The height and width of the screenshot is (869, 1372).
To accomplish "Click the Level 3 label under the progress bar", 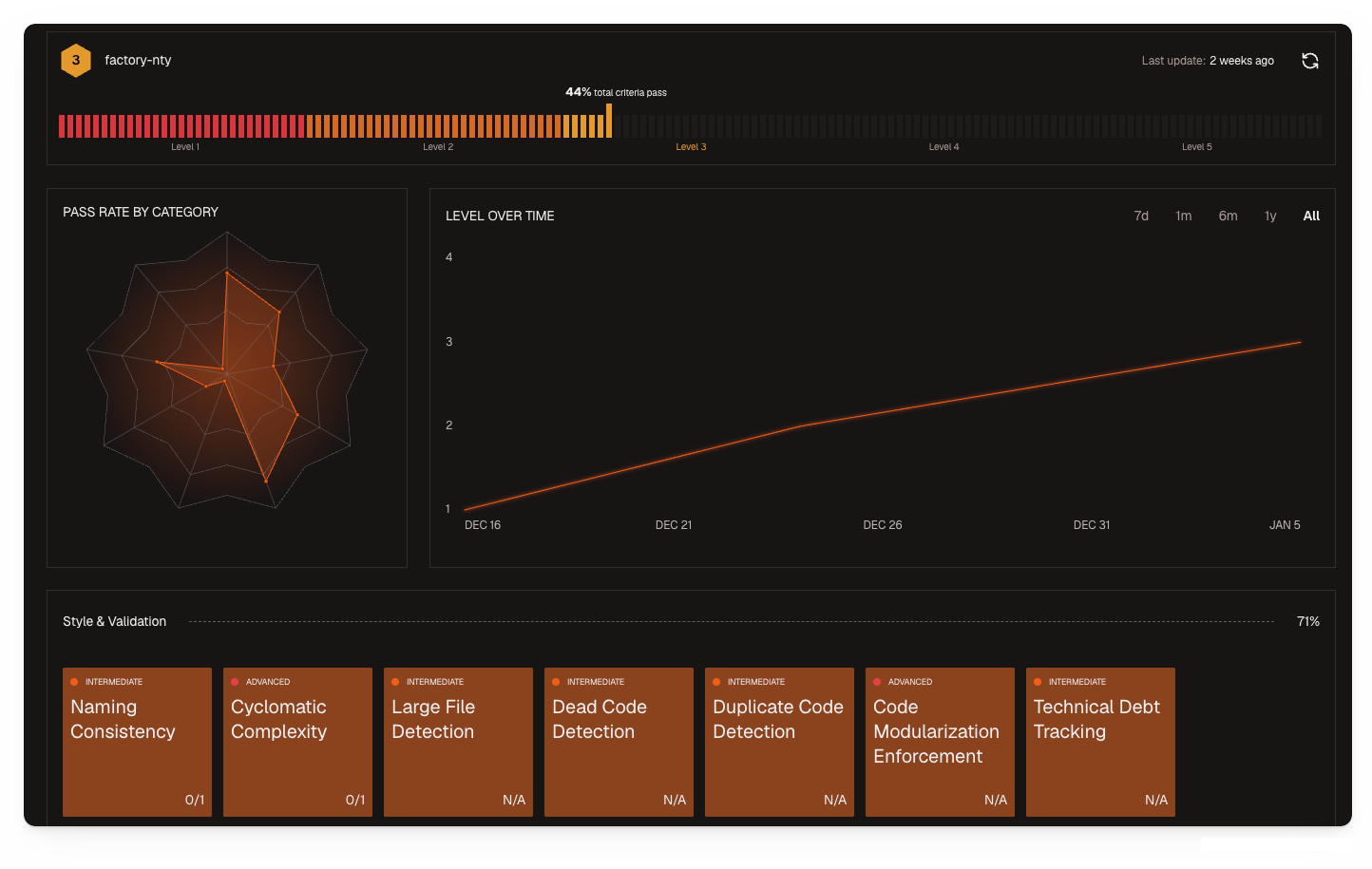I will (x=691, y=147).
